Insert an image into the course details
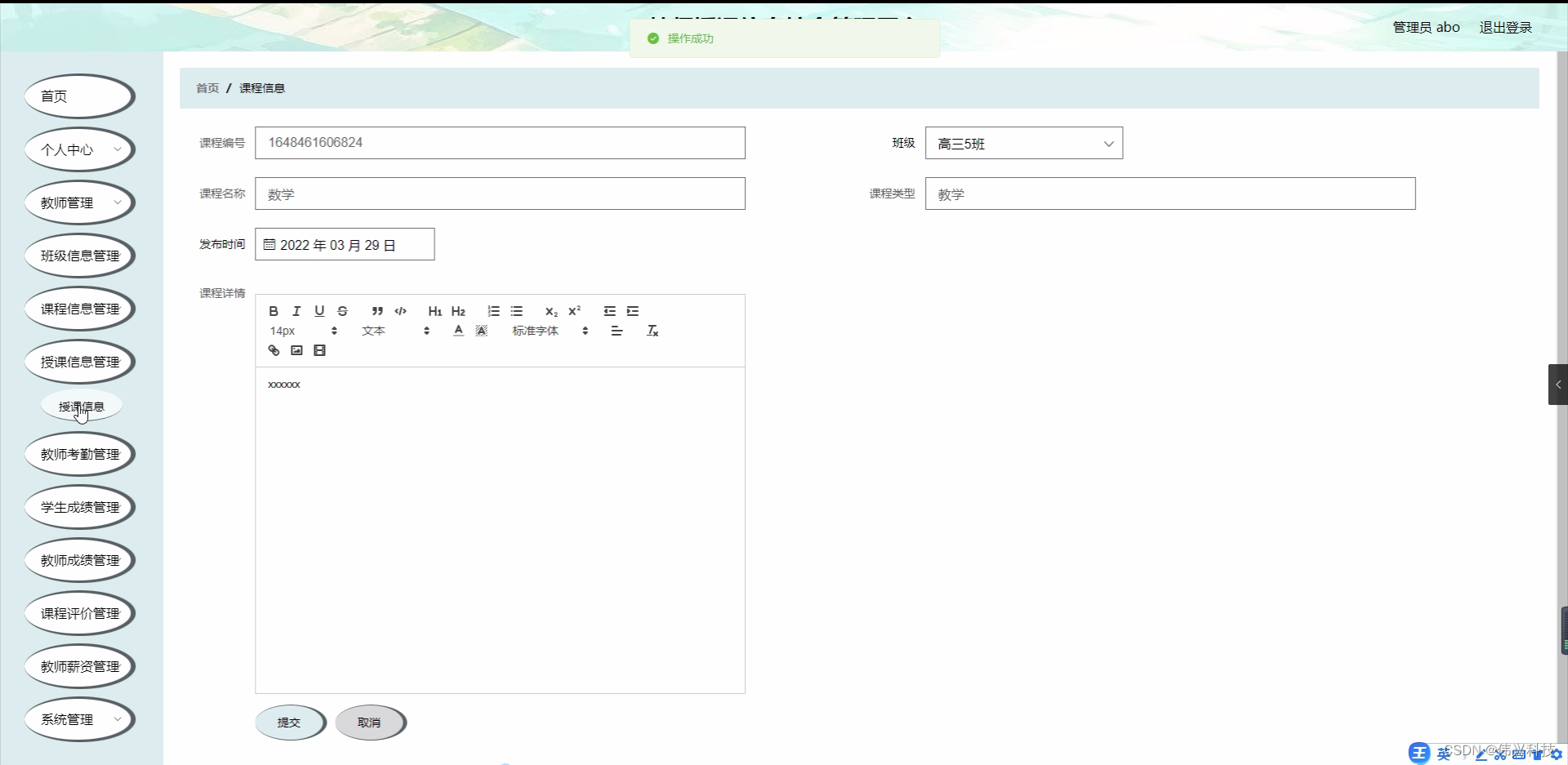Viewport: 1568px width, 765px height. [296, 350]
